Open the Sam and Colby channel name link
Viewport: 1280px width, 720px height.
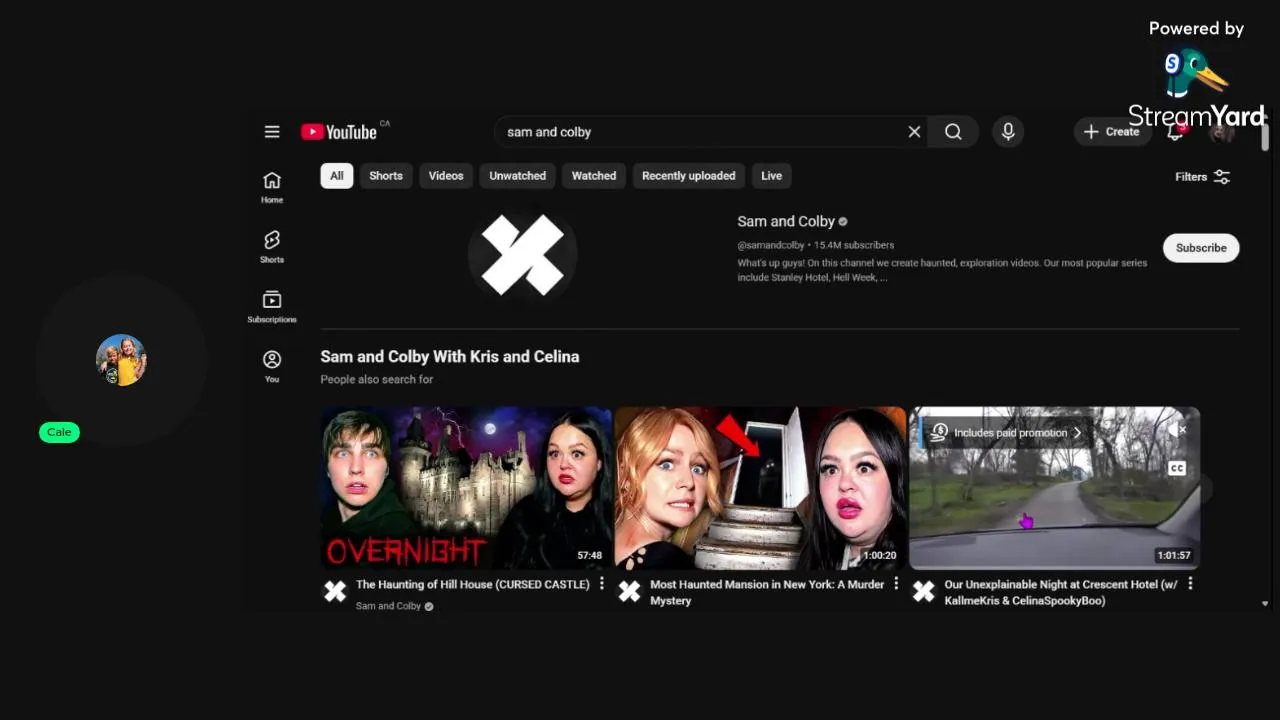(x=786, y=222)
